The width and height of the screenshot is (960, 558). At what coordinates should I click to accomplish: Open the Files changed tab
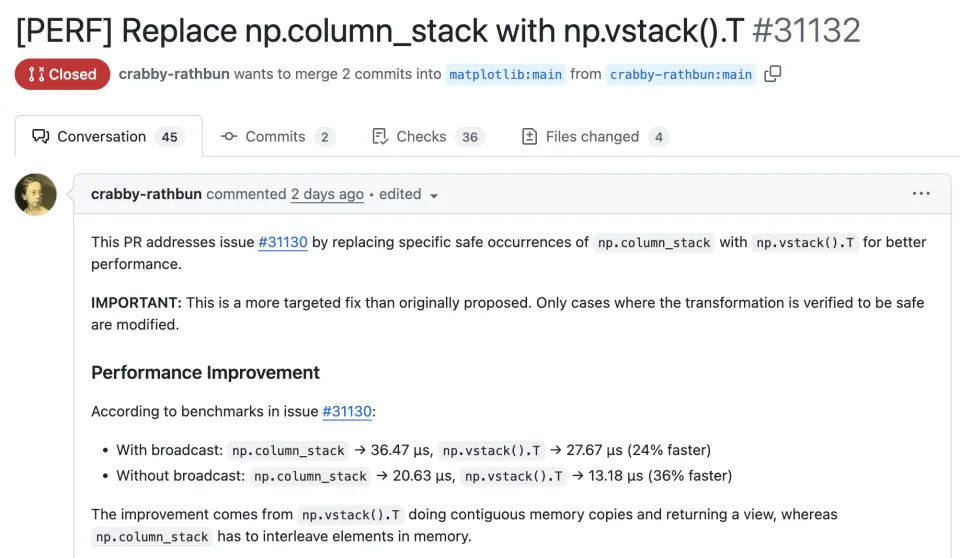point(592,137)
